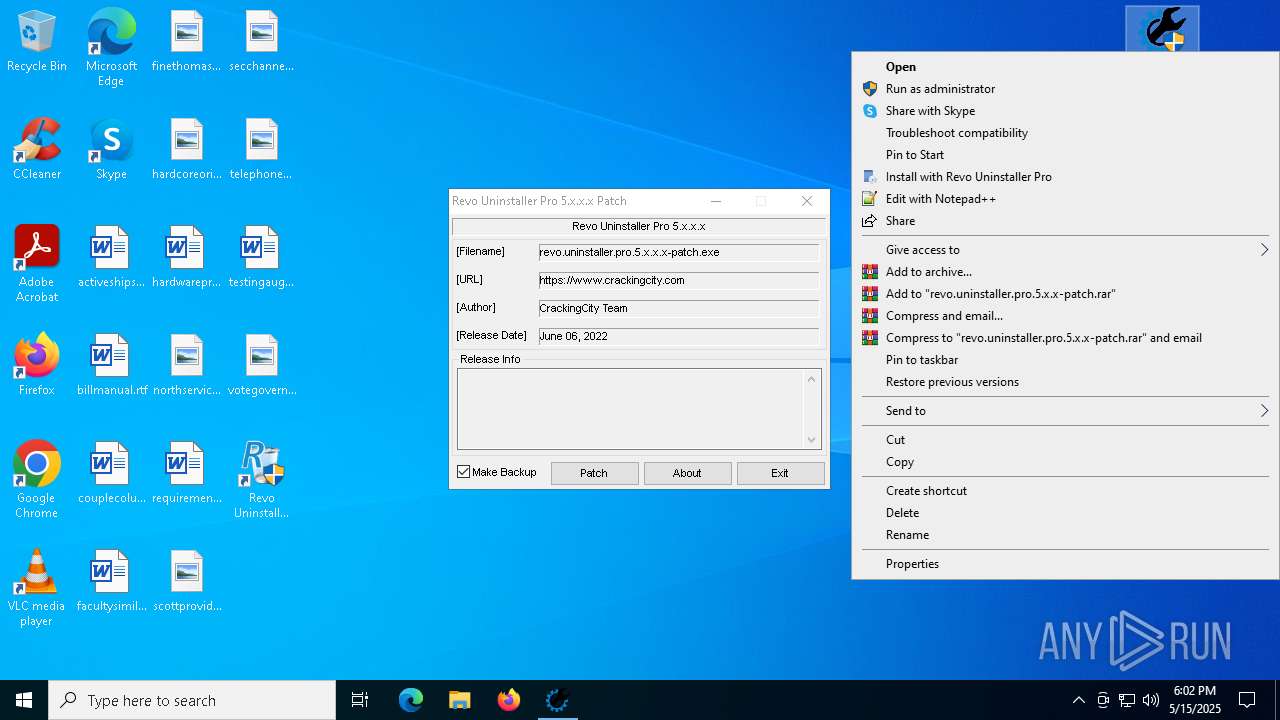The image size is (1280, 720).
Task: Select Adobe Acrobat desktop icon
Action: (37, 264)
